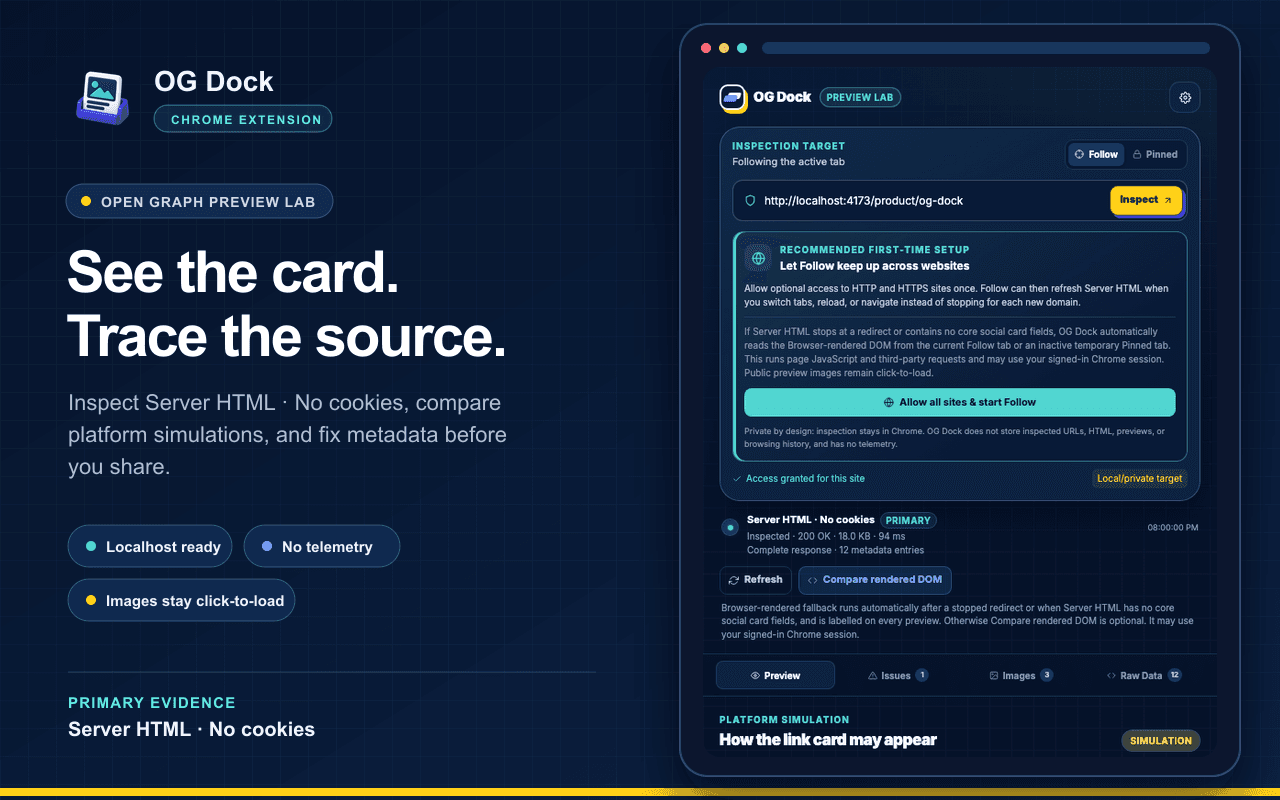Screen dimensions: 1280x800
Task: Click the INSPECTION TARGET heading
Action: (x=789, y=146)
